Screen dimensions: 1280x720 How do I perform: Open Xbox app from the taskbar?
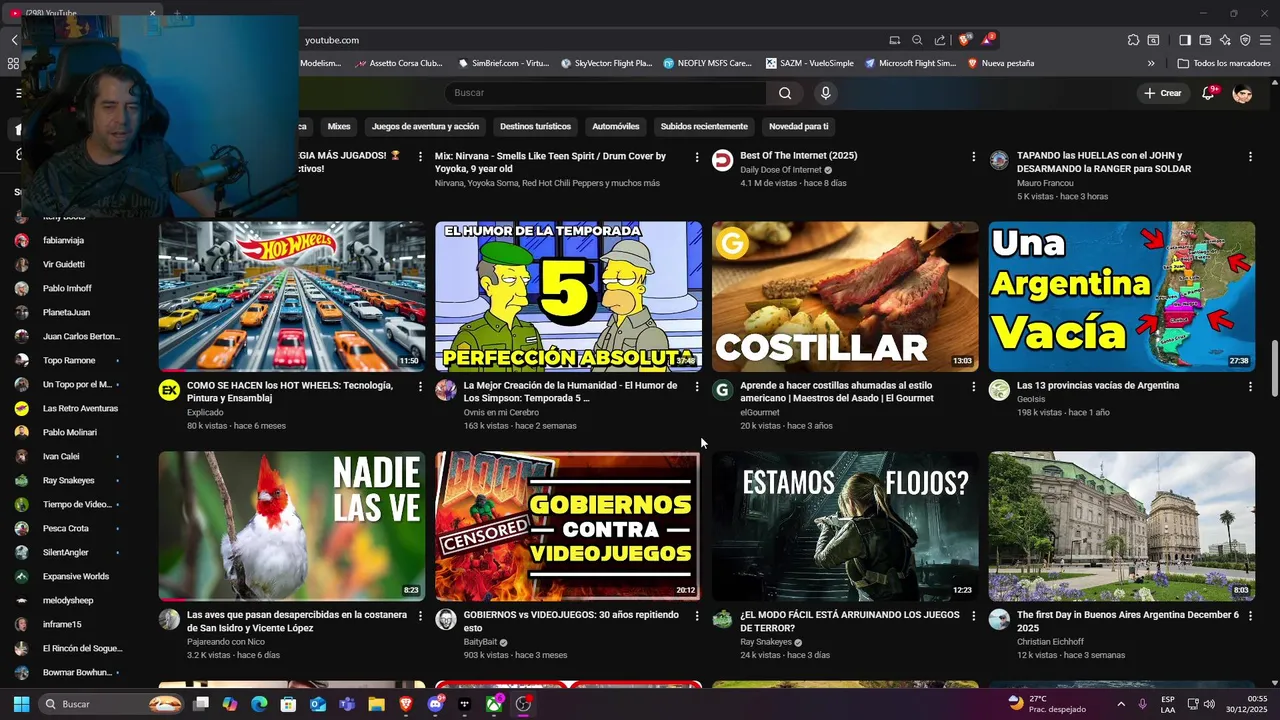[x=494, y=704]
